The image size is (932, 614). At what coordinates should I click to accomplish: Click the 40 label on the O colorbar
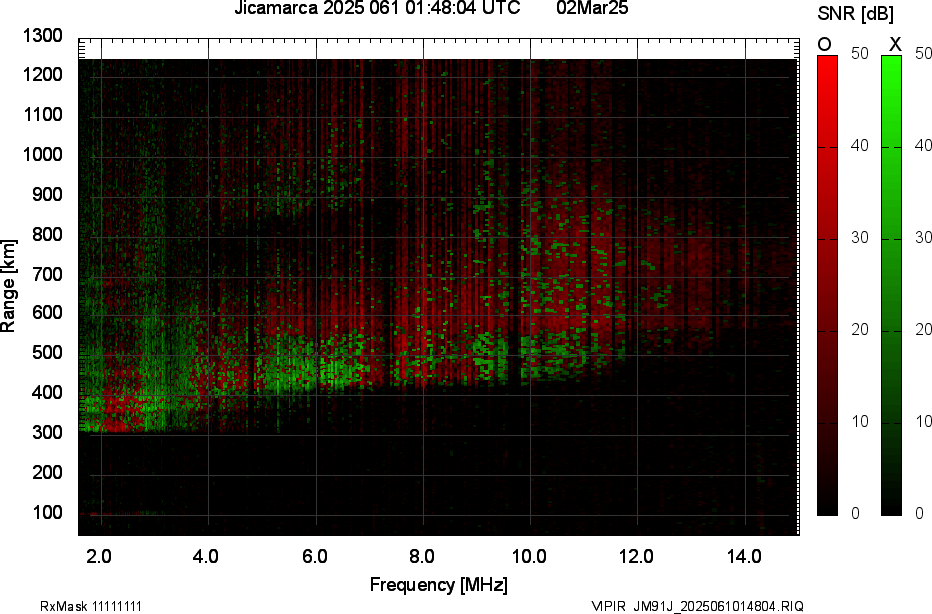point(859,146)
